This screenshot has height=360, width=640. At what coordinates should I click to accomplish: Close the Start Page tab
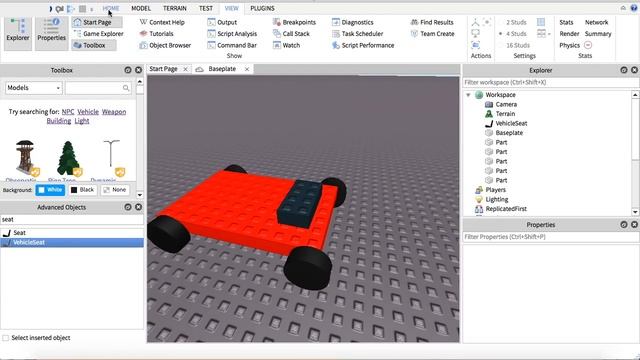click(185, 69)
